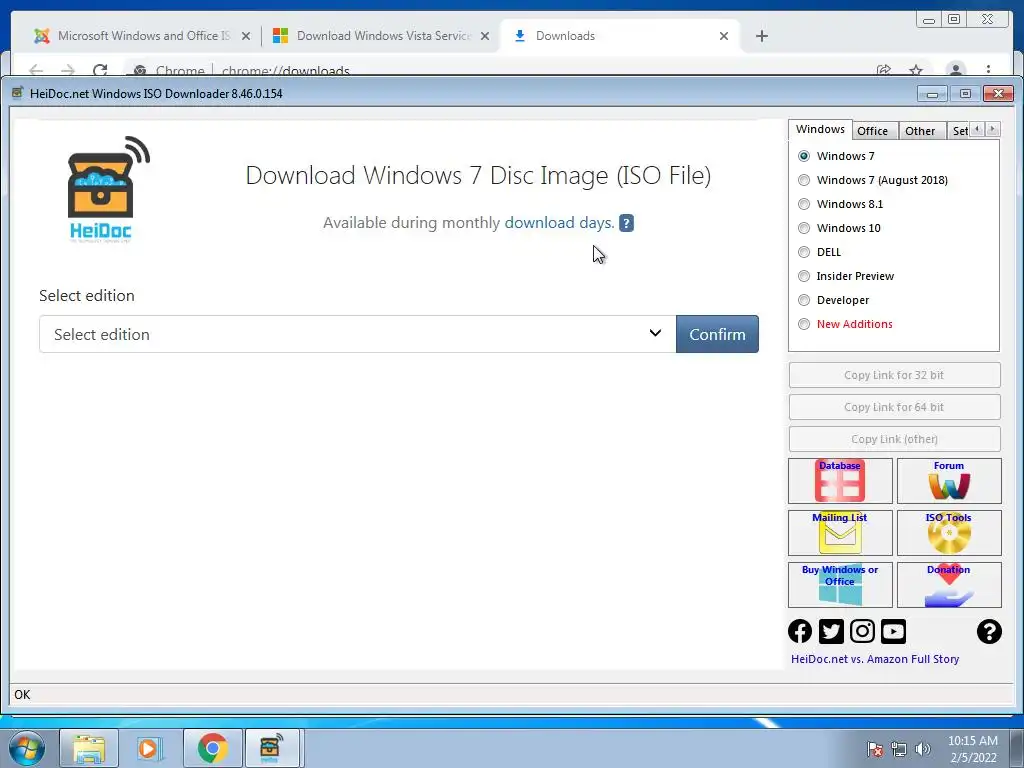This screenshot has height=768, width=1024.
Task: Open the Donation icon tile
Action: [x=949, y=585]
